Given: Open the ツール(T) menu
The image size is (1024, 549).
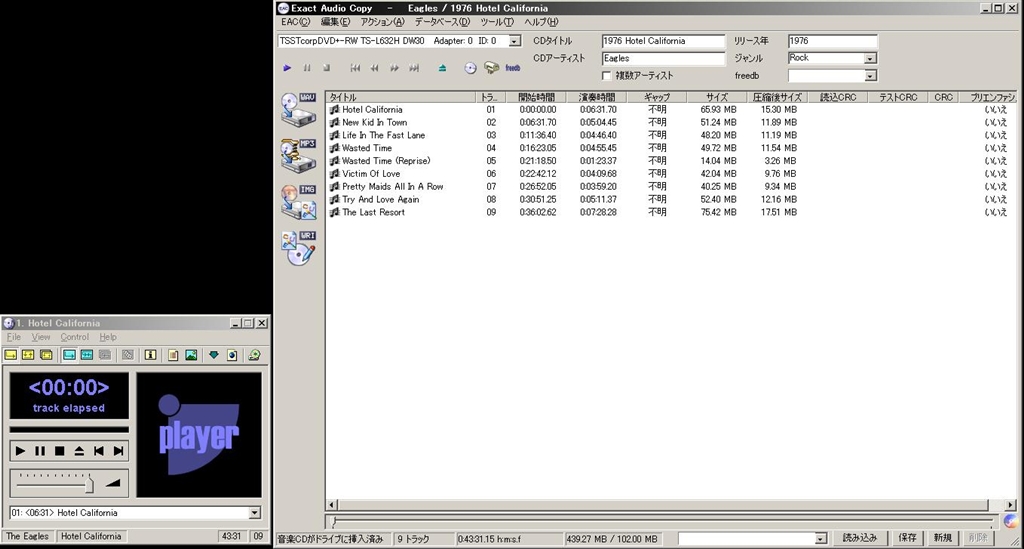Looking at the screenshot, I should (x=496, y=22).
